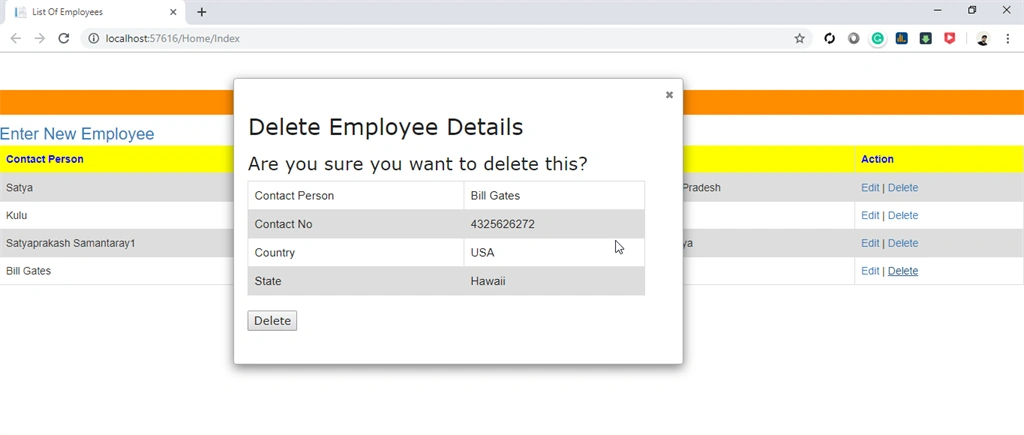Image resolution: width=1024 pixels, height=435 pixels.
Task: Select the Kulu name cell
Action: (16, 216)
